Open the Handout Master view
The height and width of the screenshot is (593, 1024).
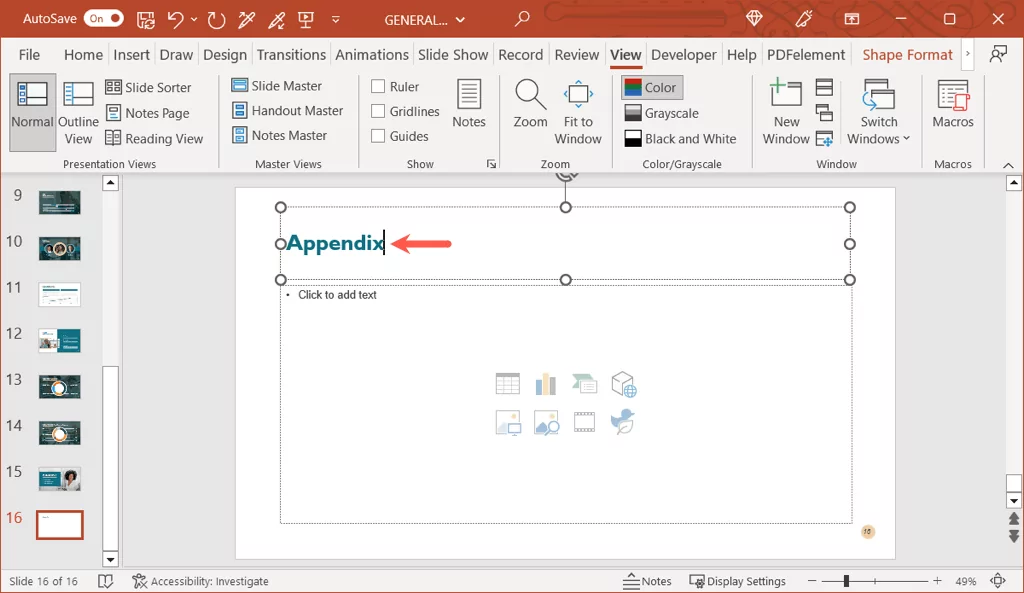tap(287, 110)
